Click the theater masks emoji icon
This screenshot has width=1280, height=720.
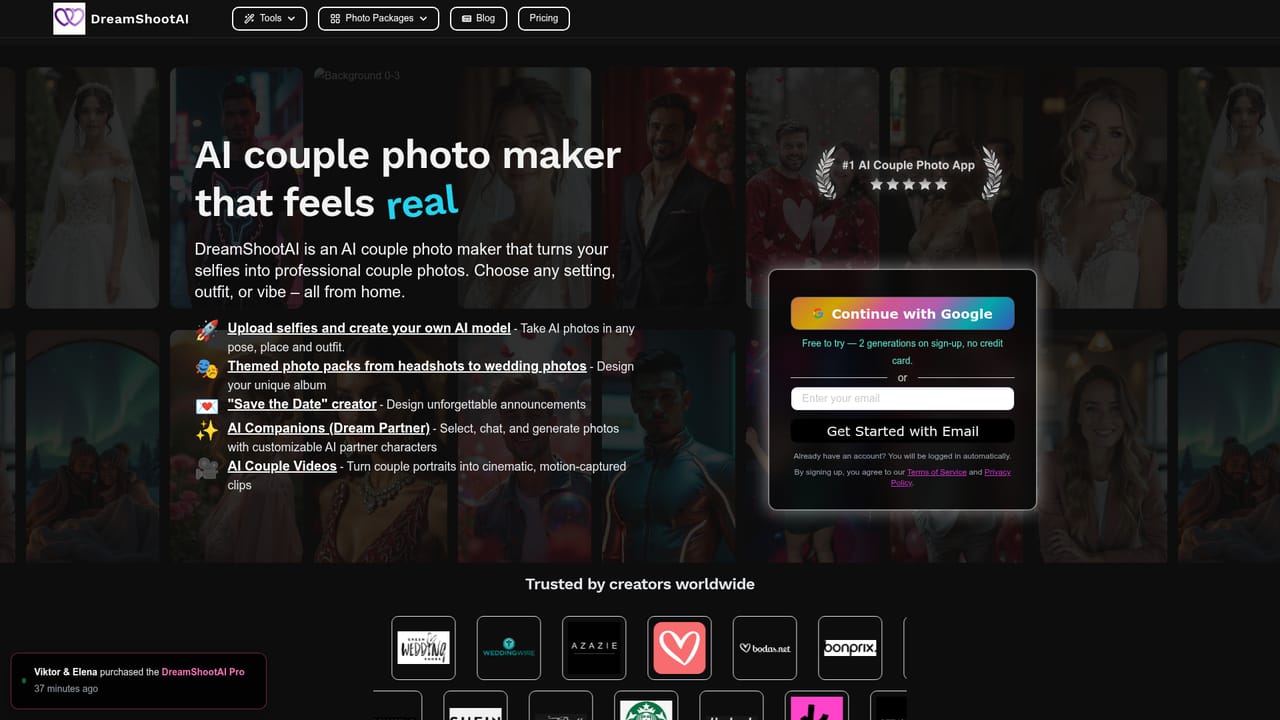coord(207,368)
